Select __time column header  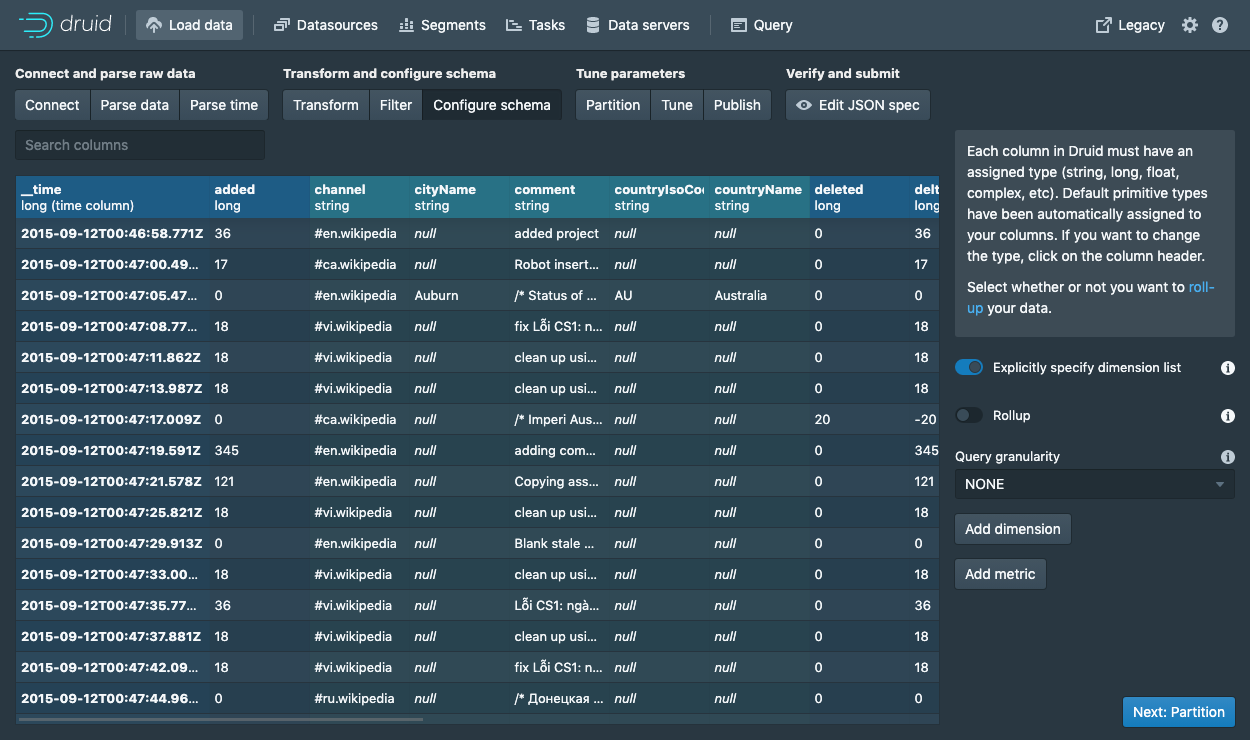pos(113,197)
